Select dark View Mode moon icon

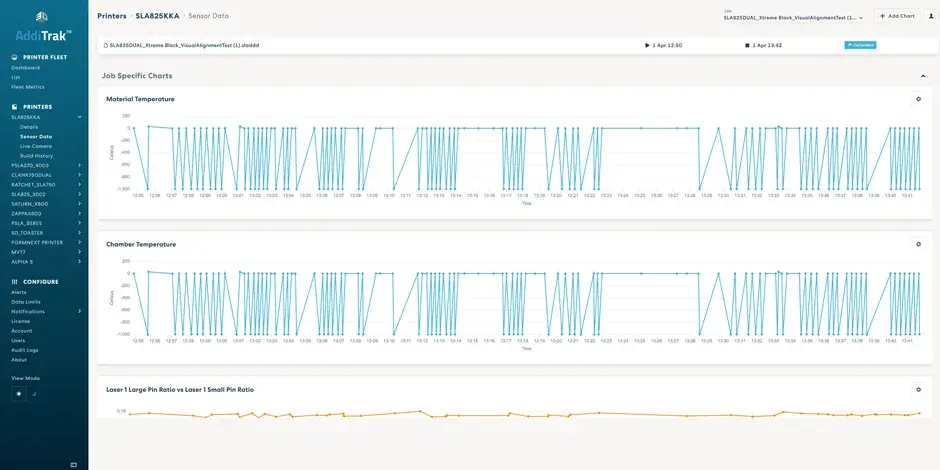[34, 394]
